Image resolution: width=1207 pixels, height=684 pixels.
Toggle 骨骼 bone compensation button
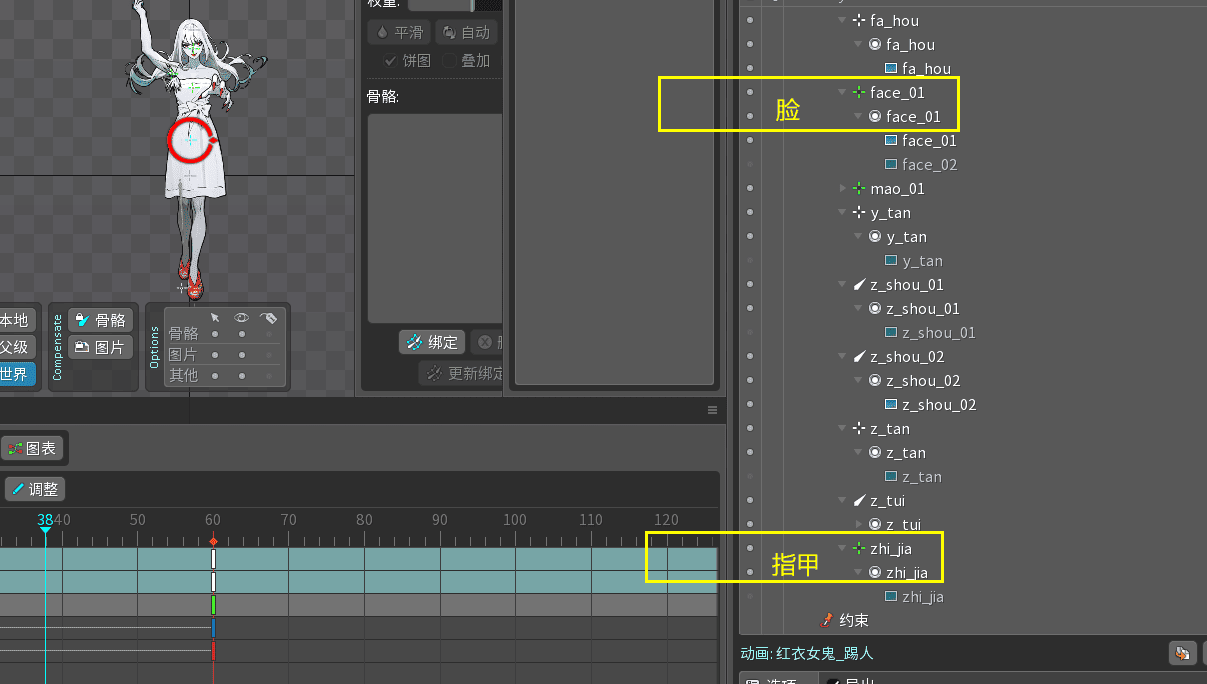(x=100, y=320)
